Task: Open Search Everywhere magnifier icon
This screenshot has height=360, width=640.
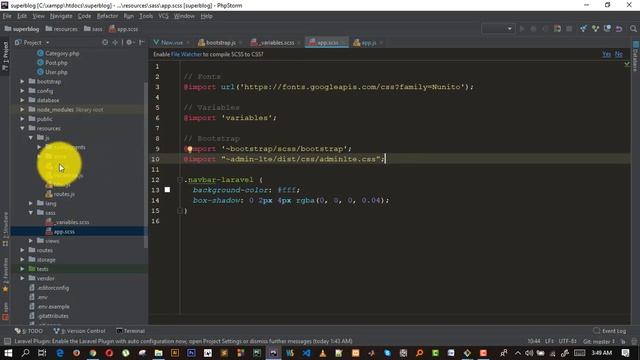Action: tap(633, 29)
